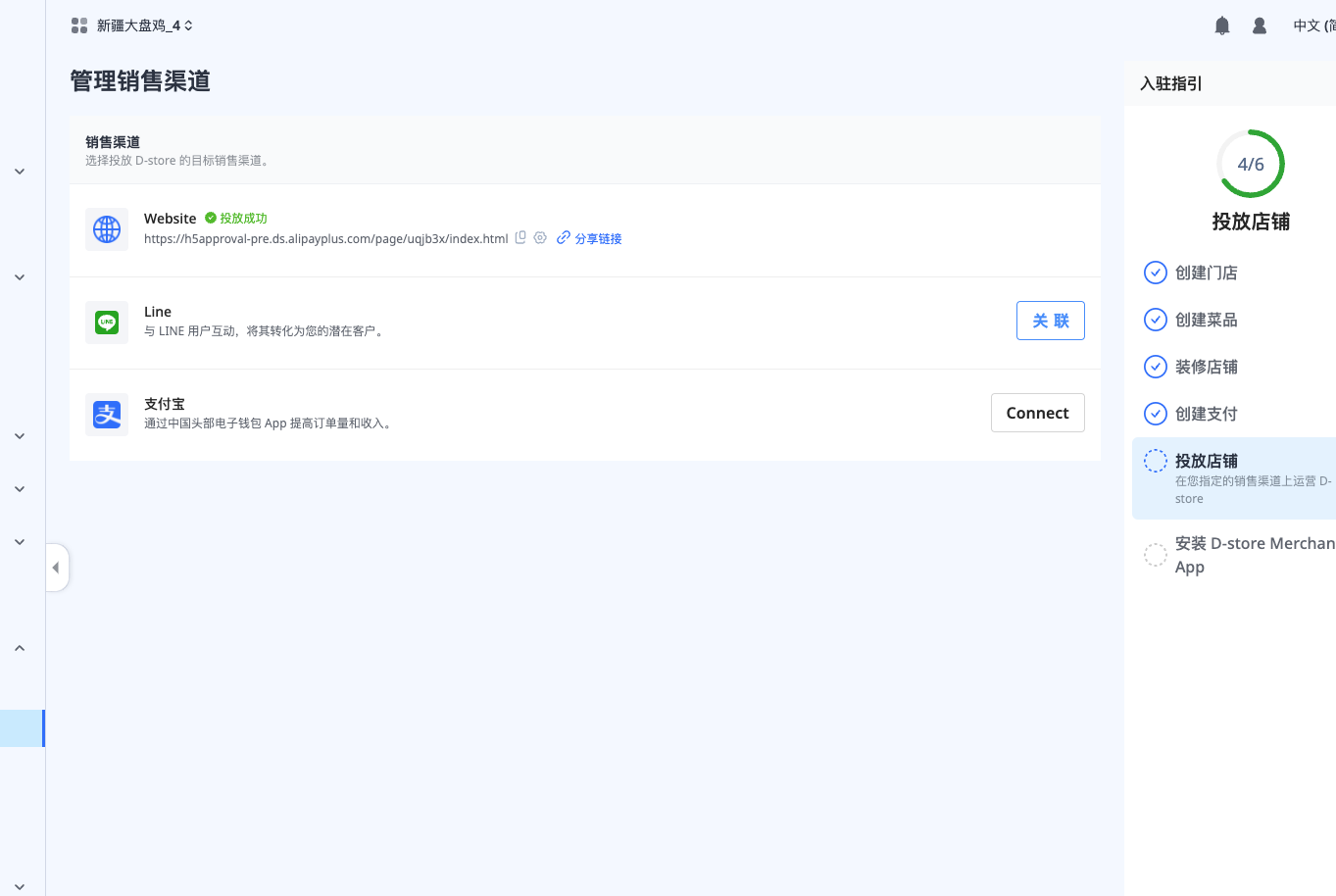Open the store switcher grid icon
This screenshot has height=896, width=1336.
(x=79, y=25)
